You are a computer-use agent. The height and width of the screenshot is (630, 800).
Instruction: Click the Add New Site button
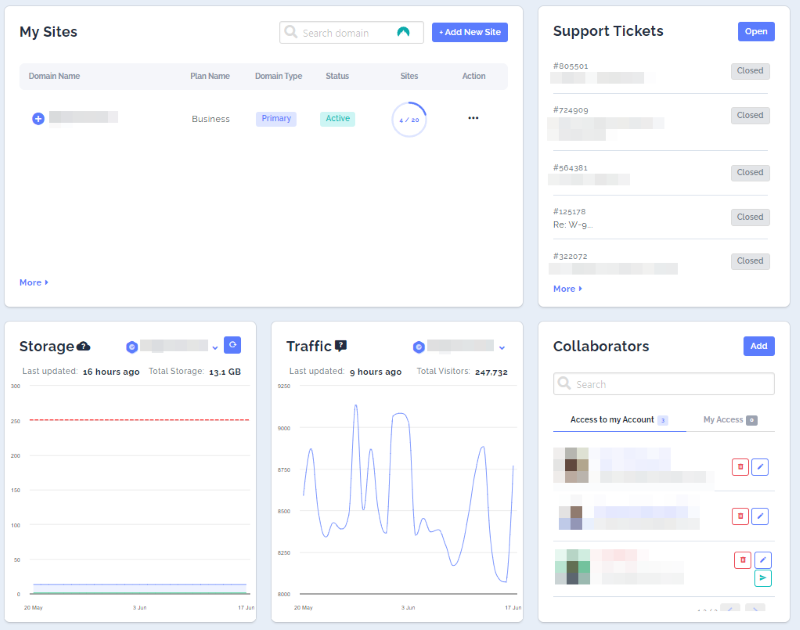click(470, 33)
